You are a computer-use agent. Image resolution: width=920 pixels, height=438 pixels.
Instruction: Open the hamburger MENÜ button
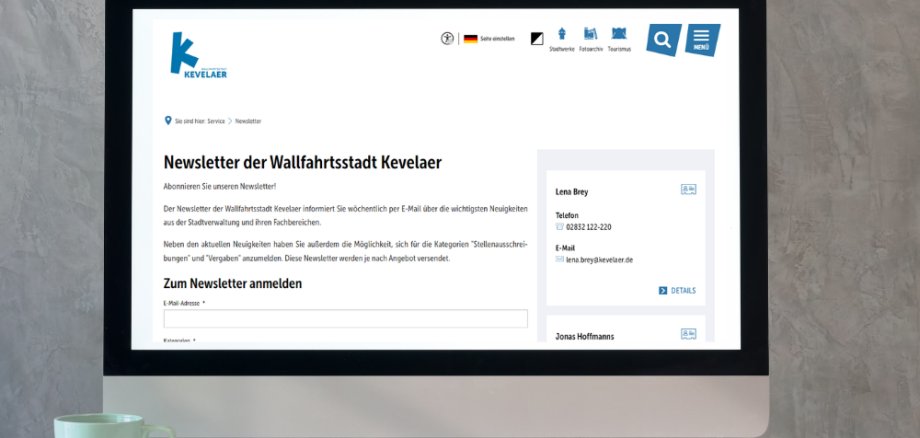[x=702, y=40]
